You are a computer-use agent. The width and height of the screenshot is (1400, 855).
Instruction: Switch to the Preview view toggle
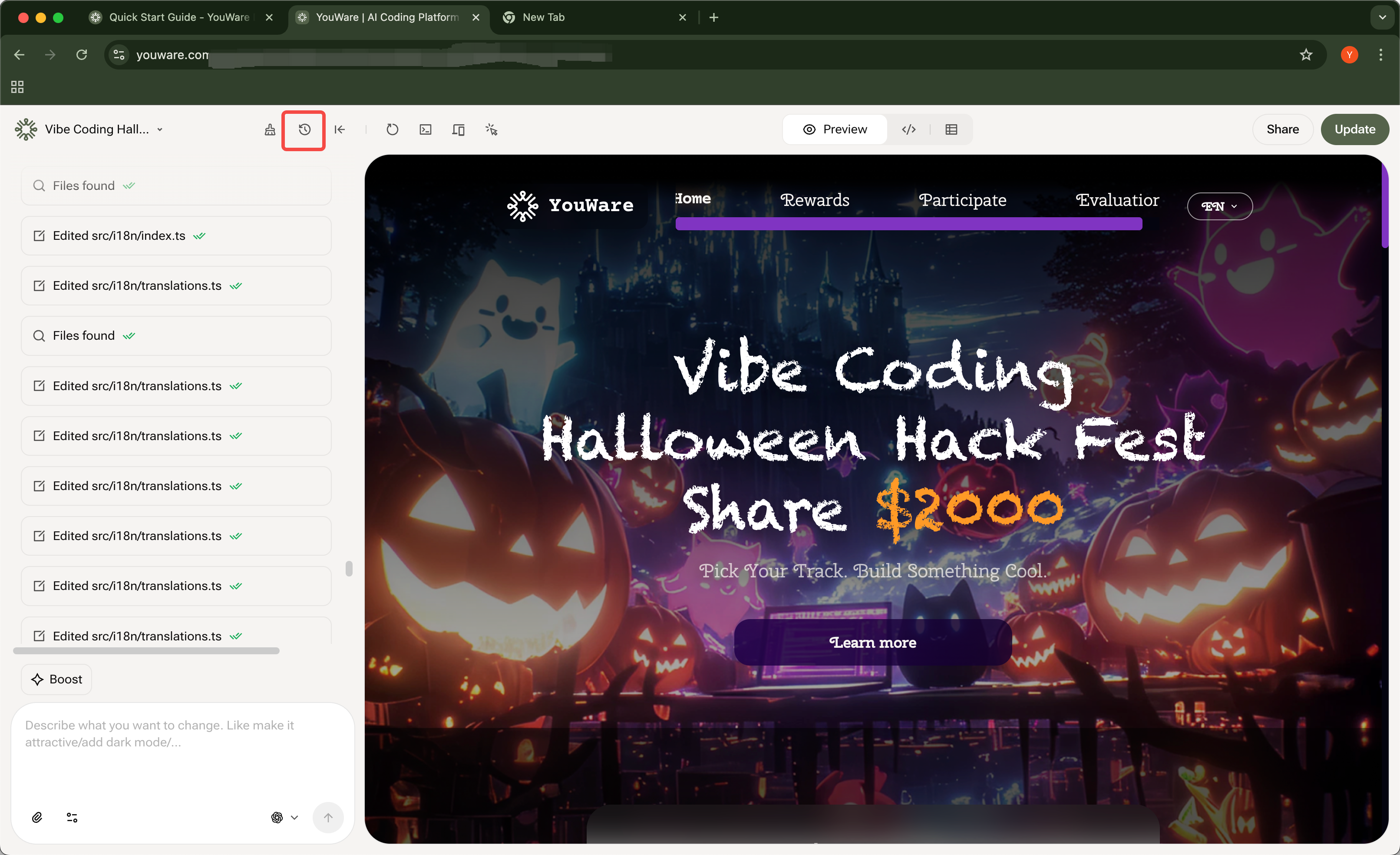(835, 129)
